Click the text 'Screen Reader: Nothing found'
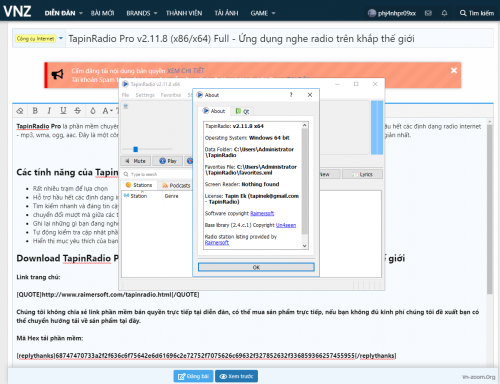 pyautogui.click(x=242, y=184)
